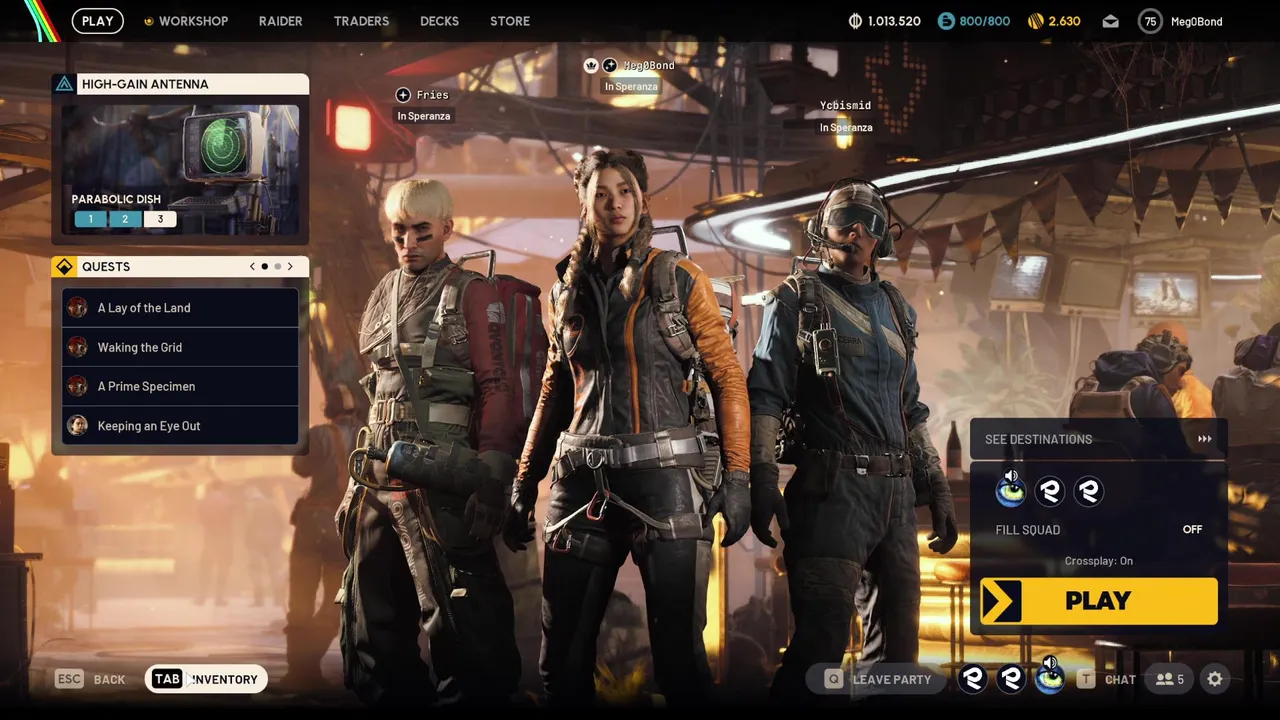Expand SEE DESTINATIONS panel
This screenshot has width=1280, height=720.
pyautogui.click(x=1098, y=439)
